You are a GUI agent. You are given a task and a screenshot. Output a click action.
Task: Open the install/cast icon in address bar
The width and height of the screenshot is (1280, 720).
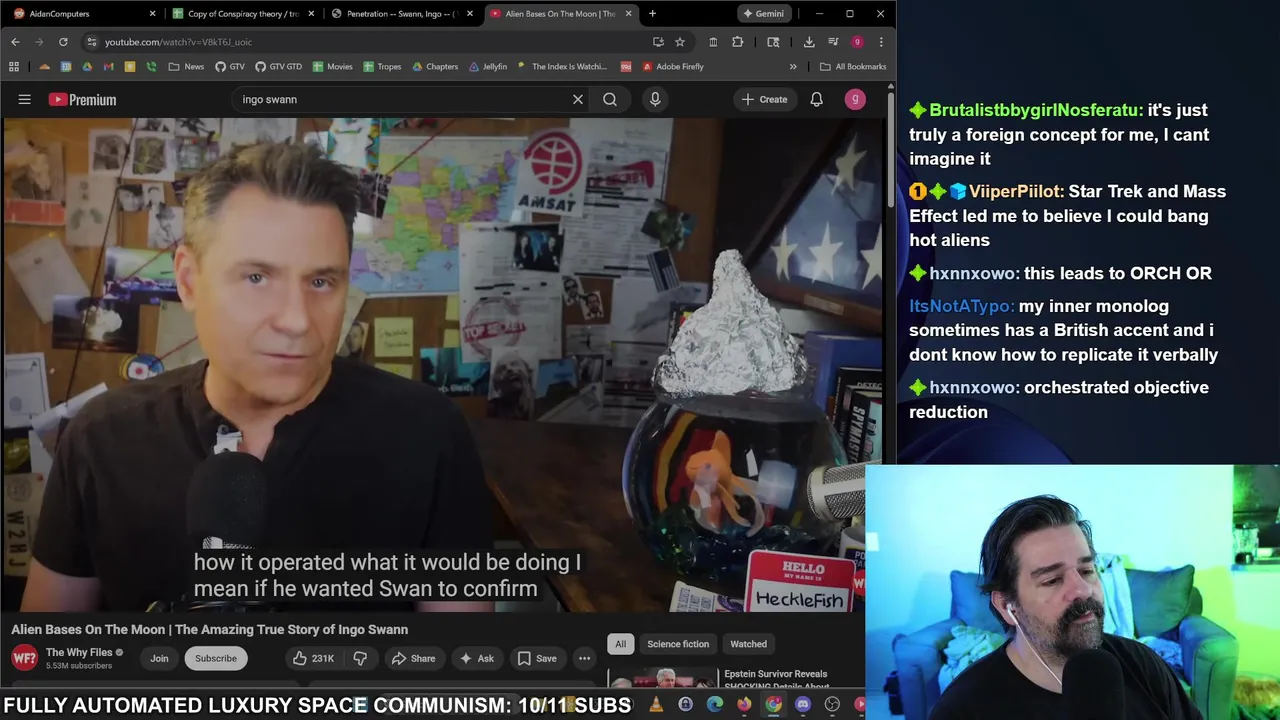click(658, 42)
